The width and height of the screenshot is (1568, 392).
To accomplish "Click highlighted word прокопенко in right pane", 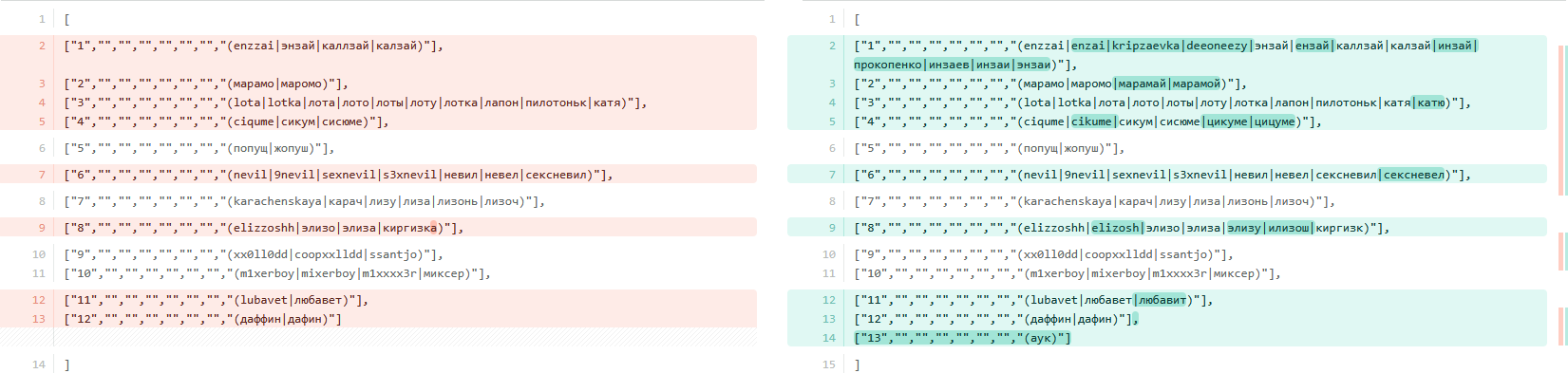I will (888, 65).
